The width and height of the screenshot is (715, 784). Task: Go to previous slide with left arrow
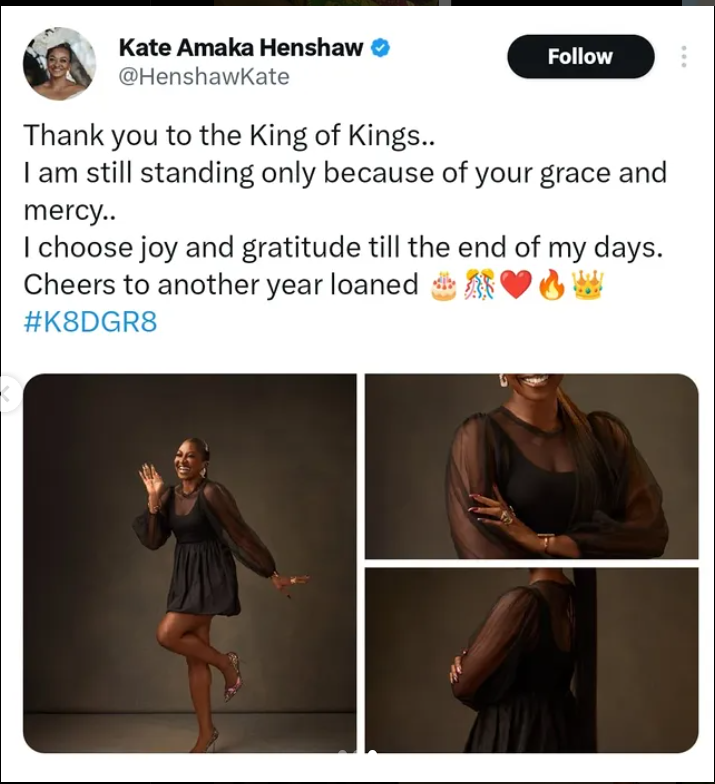(x=6, y=394)
